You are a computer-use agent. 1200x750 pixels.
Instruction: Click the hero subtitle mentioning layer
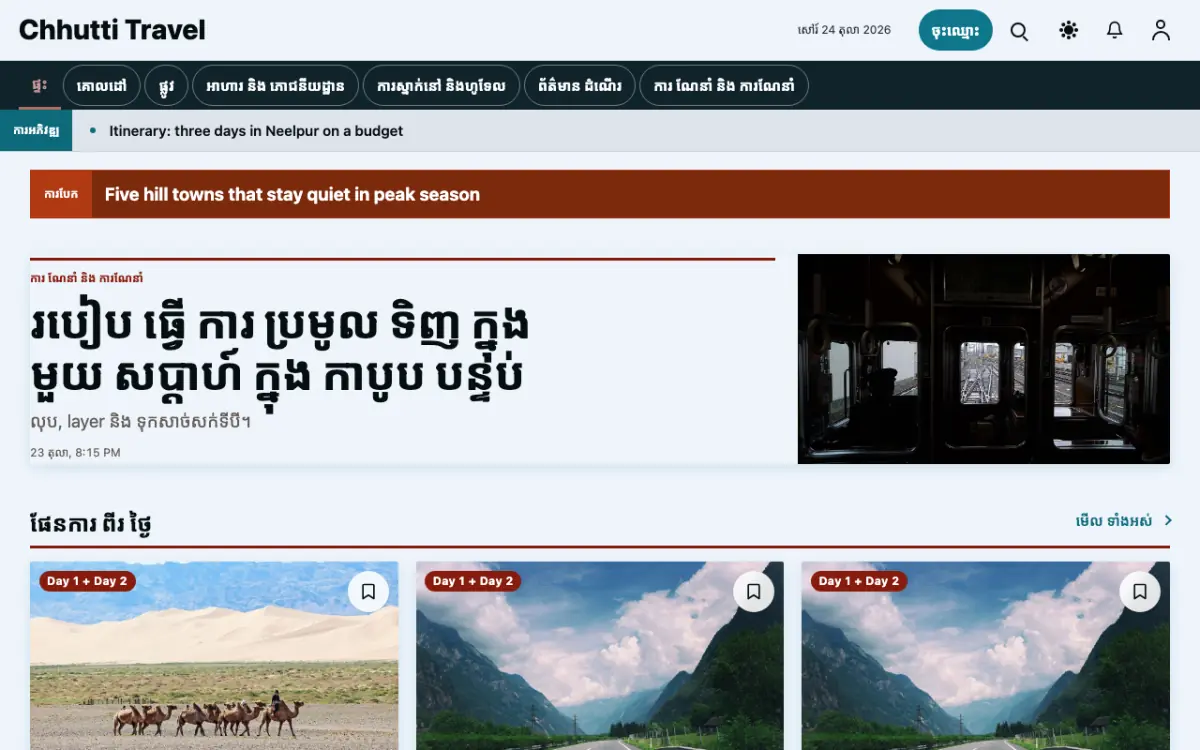coord(141,422)
